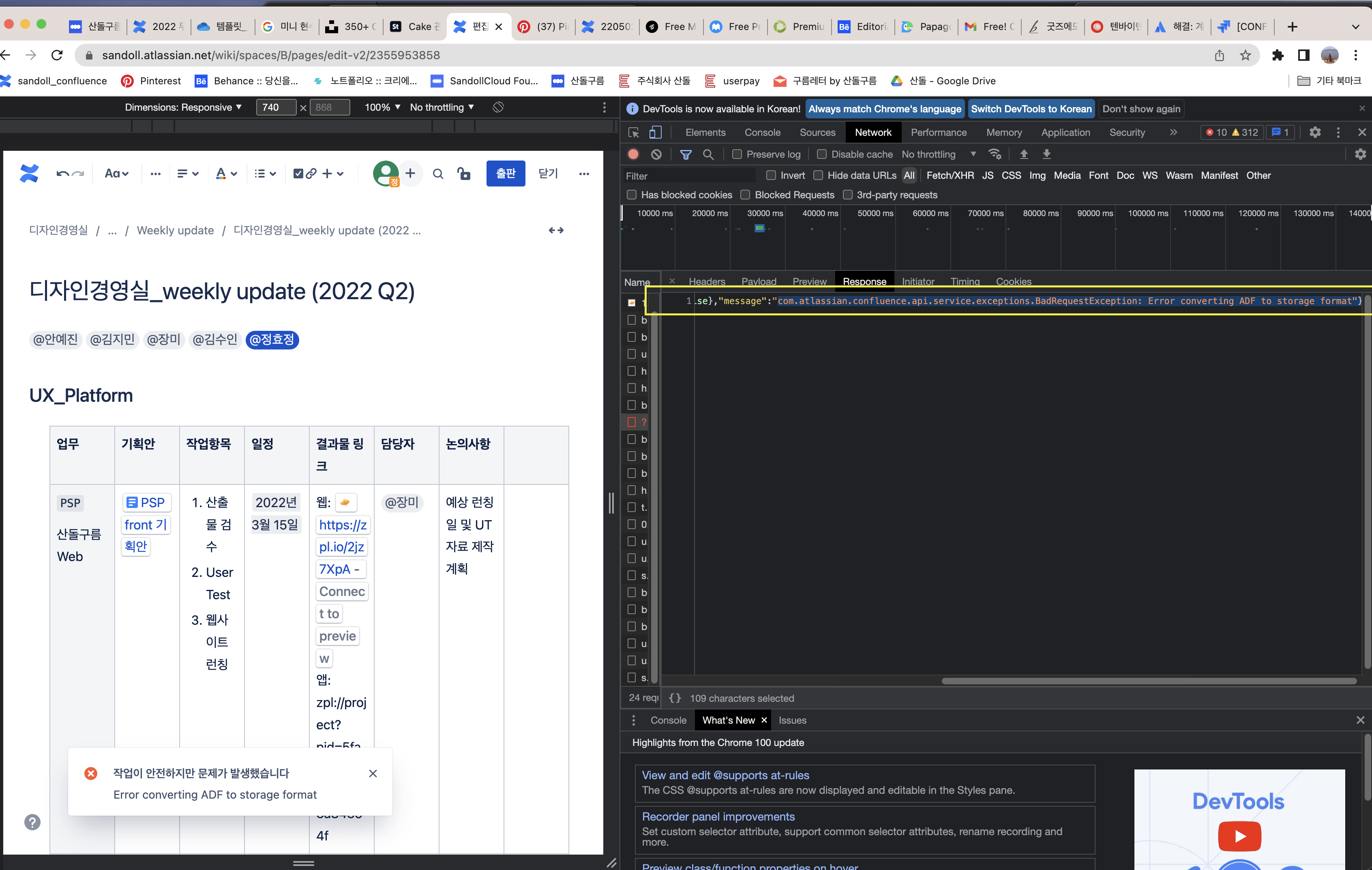Toggle page width arrows icon
The width and height of the screenshot is (1372, 870).
556,230
